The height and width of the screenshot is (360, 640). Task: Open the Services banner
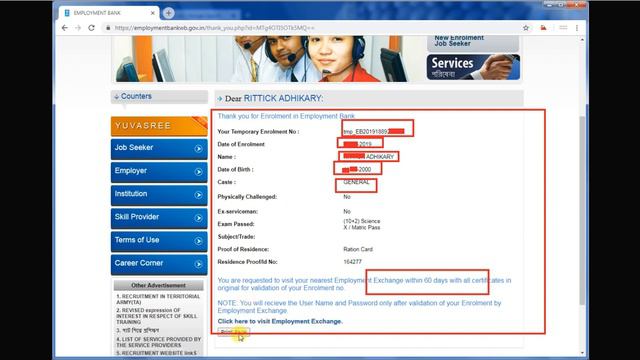point(473,67)
